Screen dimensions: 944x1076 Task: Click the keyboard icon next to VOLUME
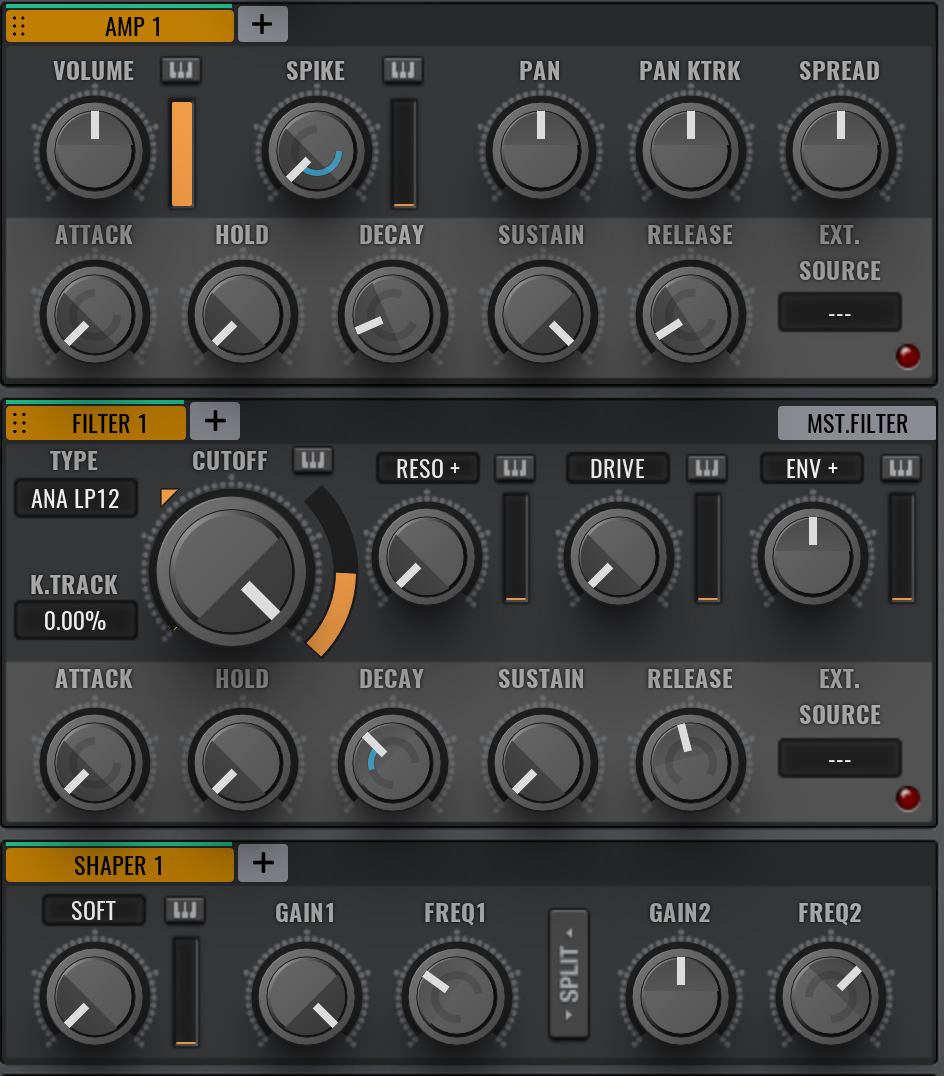click(181, 70)
